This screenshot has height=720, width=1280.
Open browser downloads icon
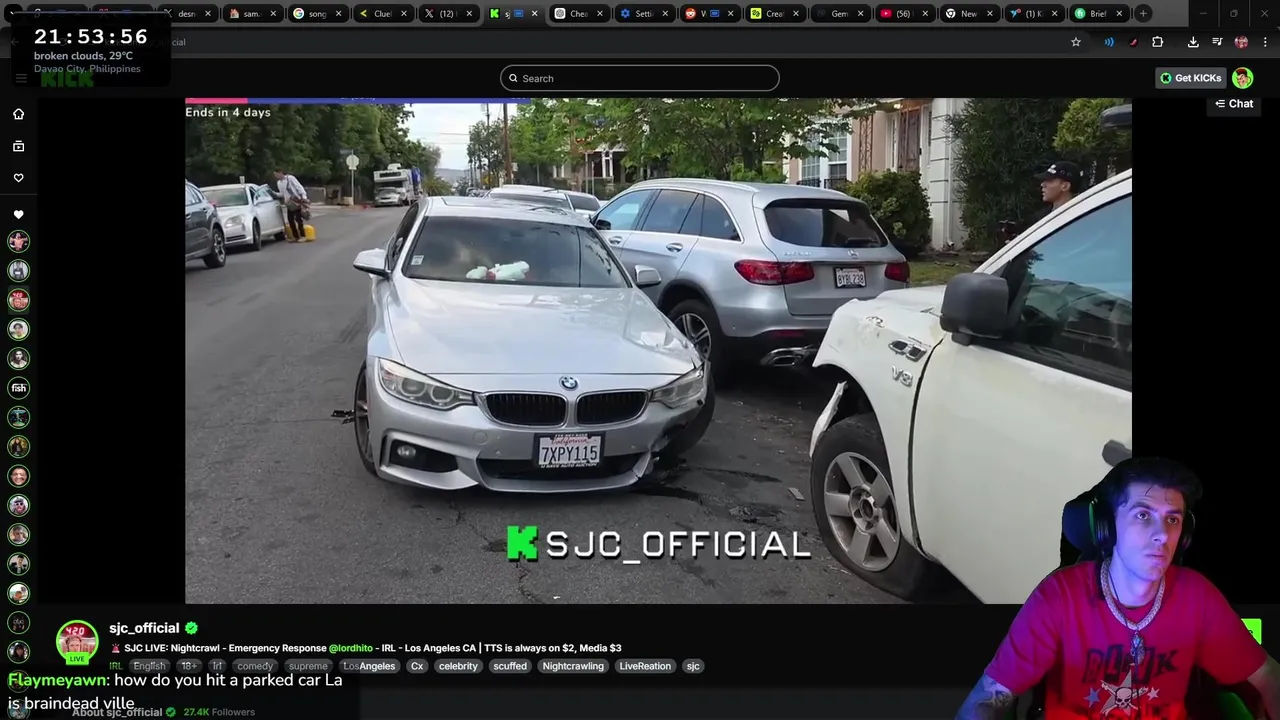[x=1193, y=42]
